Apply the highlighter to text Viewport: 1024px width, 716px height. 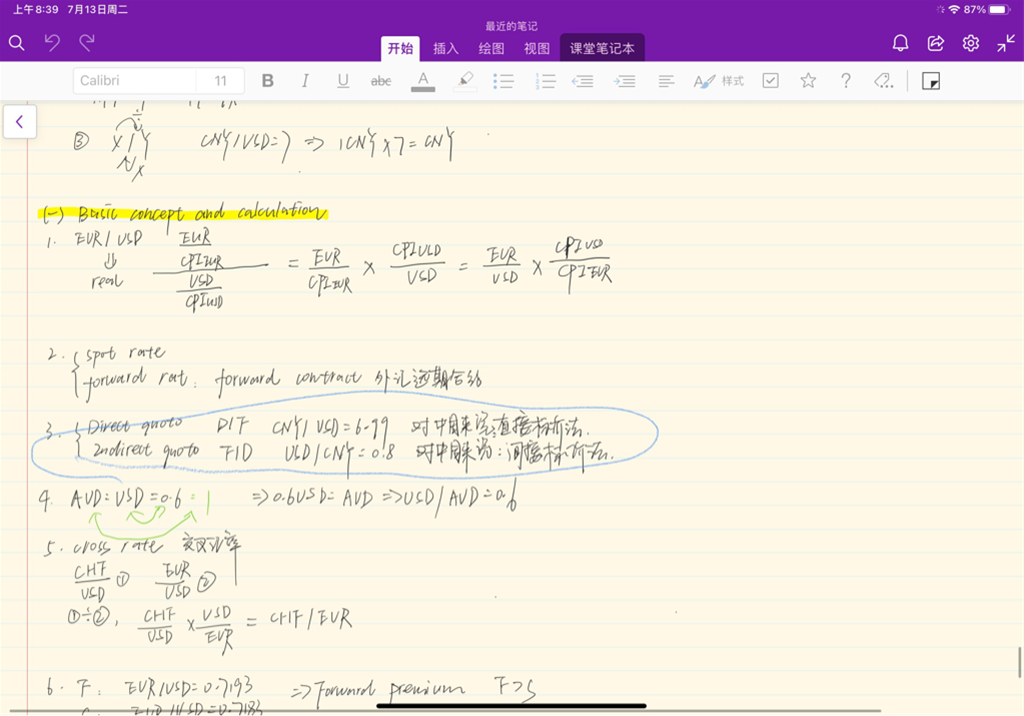pyautogui.click(x=463, y=81)
